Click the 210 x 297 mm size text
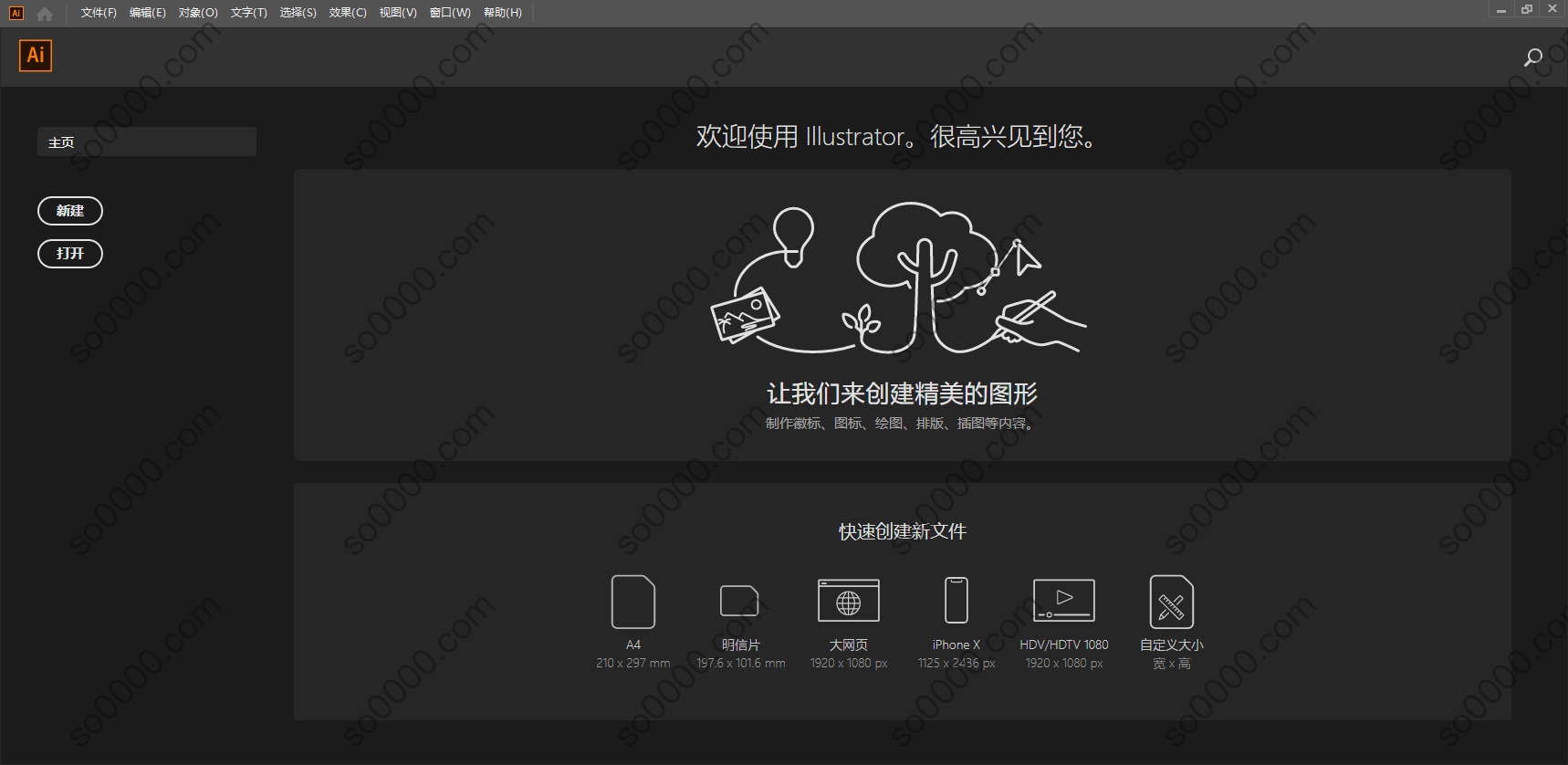Image resolution: width=1568 pixels, height=765 pixels. pyautogui.click(x=633, y=664)
